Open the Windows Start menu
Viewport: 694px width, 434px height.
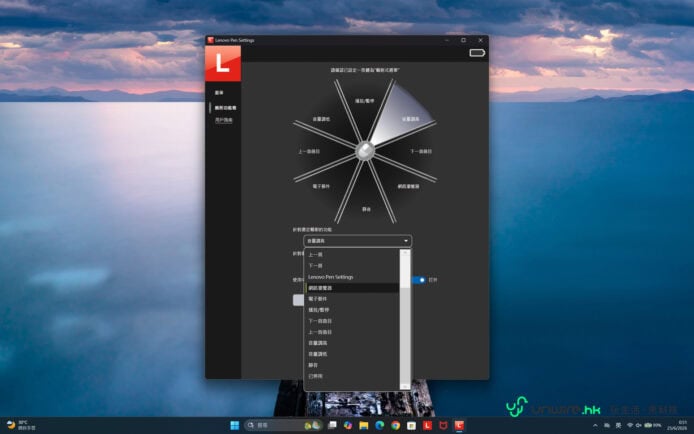point(235,425)
